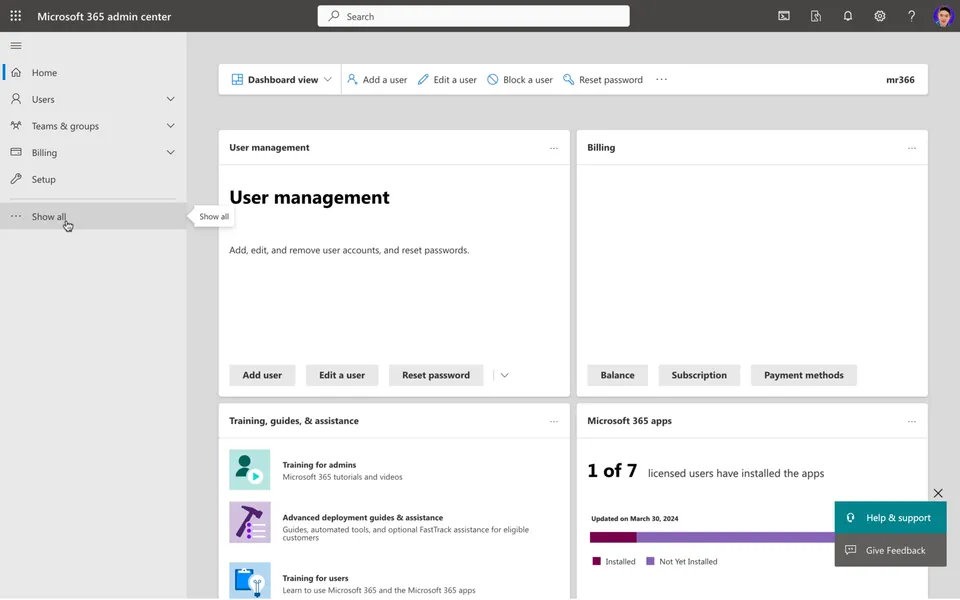Screen dimensions: 960x600
Task: Go to Home in navigation
Action: coord(93,72)
